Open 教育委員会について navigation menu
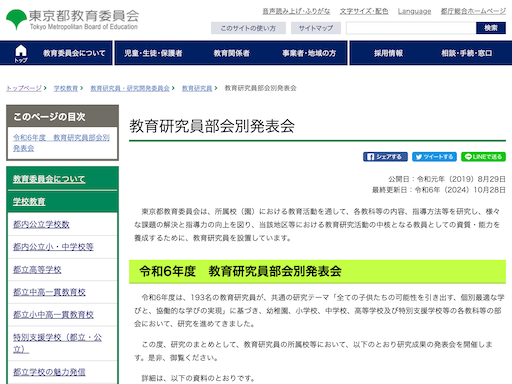 click(74, 53)
